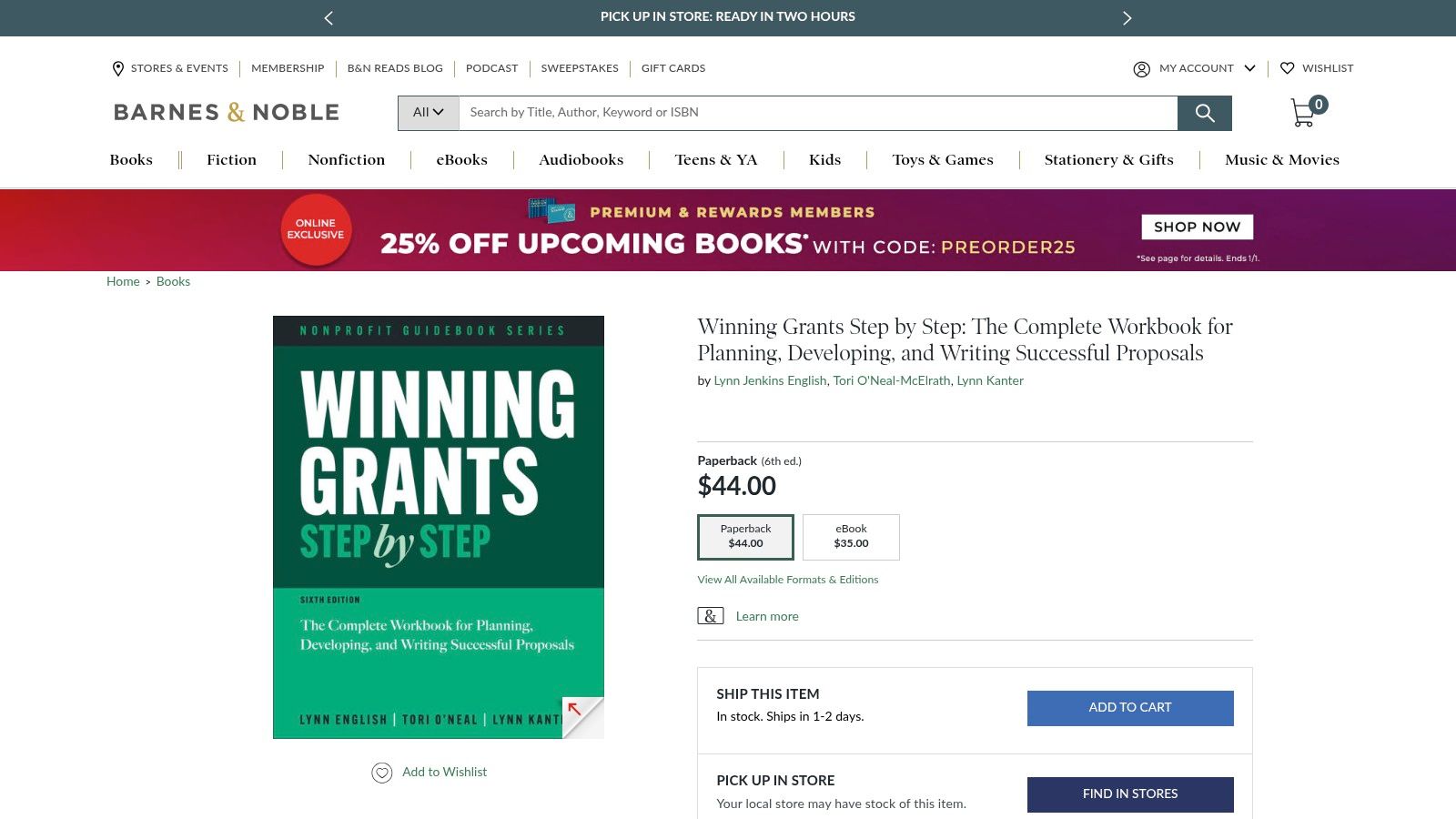Click the Winning Grants book cover image
The height and width of the screenshot is (819, 1456).
(x=439, y=527)
